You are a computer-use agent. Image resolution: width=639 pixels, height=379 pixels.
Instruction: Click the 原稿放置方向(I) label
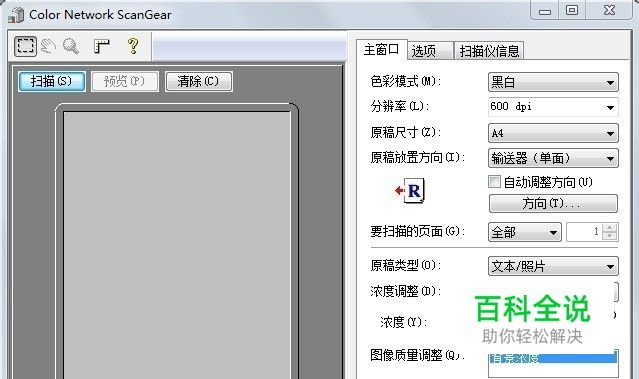point(418,157)
